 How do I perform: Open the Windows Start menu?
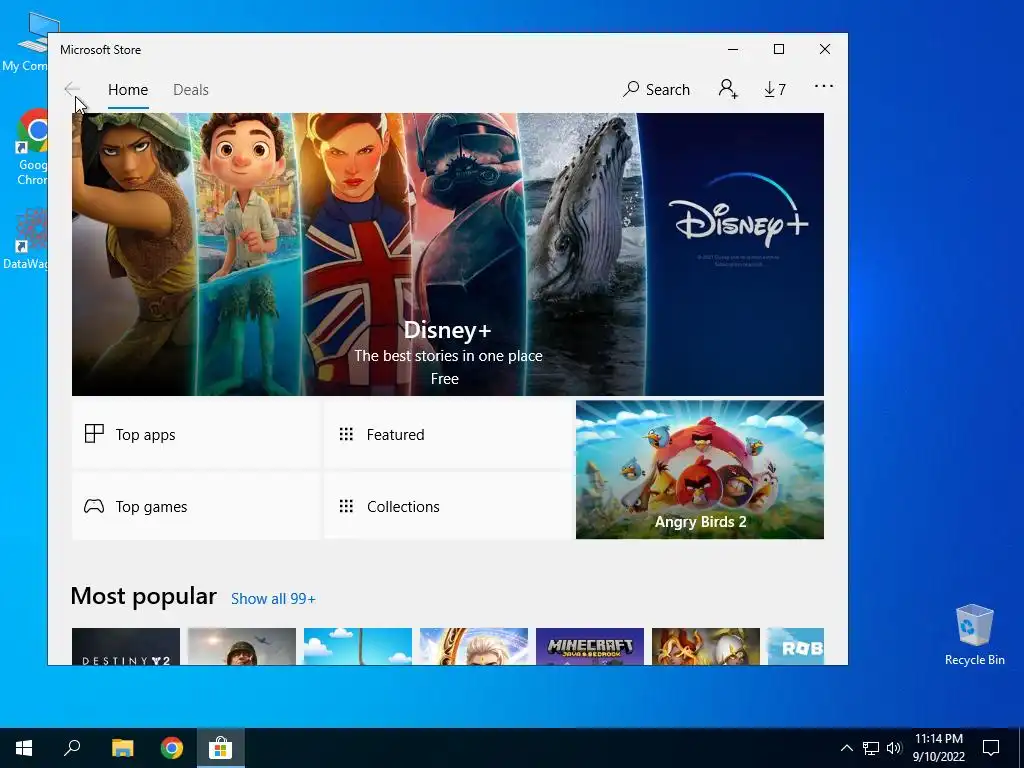coord(24,748)
